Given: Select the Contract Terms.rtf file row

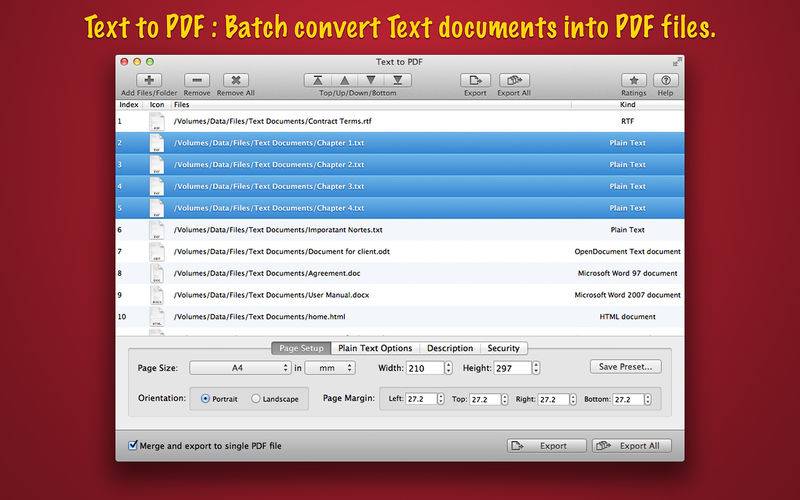Looking at the screenshot, I should 400,121.
